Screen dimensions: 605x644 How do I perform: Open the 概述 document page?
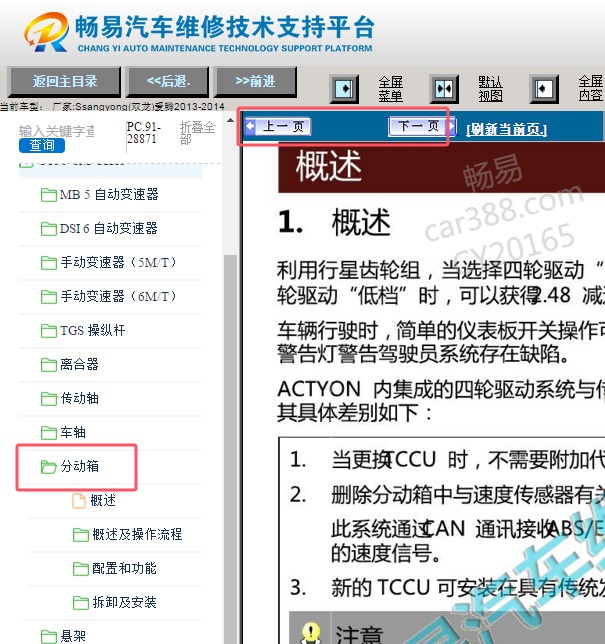(103, 501)
